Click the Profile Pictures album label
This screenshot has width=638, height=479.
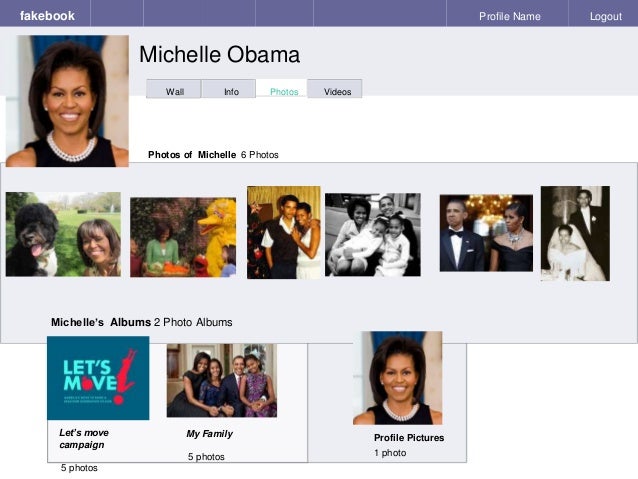(409, 438)
